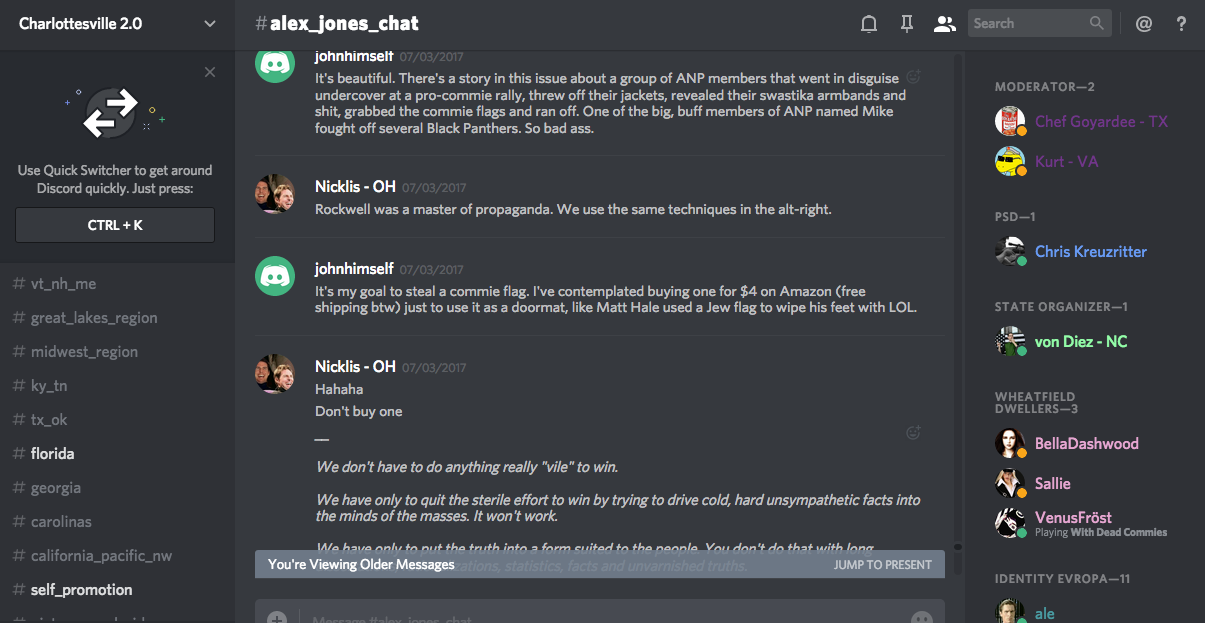Click the chat scrollbar thumb
Image resolution: width=1205 pixels, height=623 pixels.
pos(957,547)
